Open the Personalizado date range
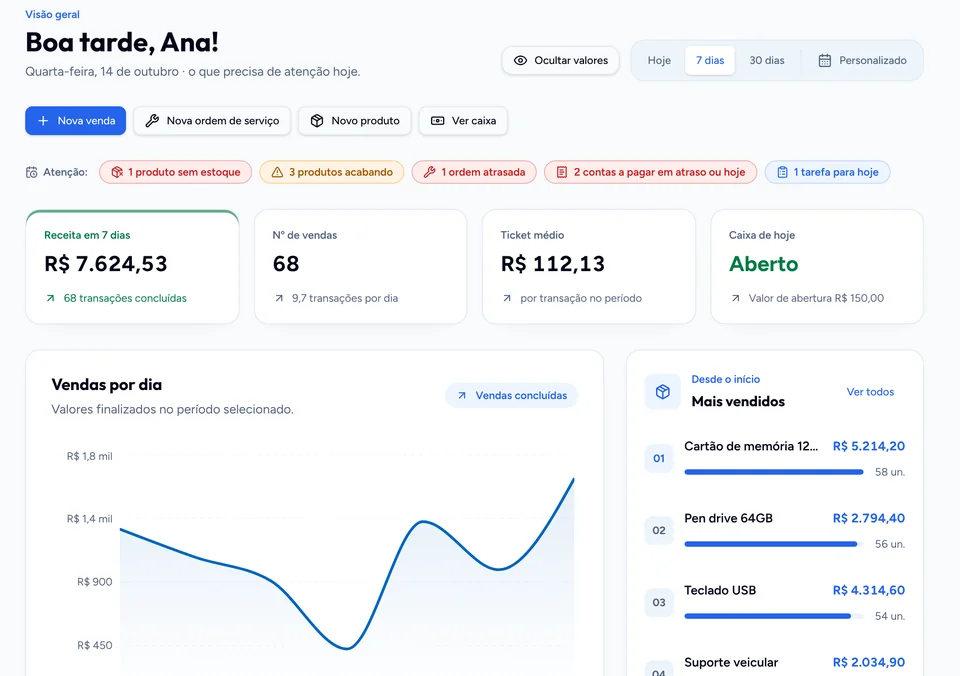The width and height of the screenshot is (960, 676). click(863, 60)
